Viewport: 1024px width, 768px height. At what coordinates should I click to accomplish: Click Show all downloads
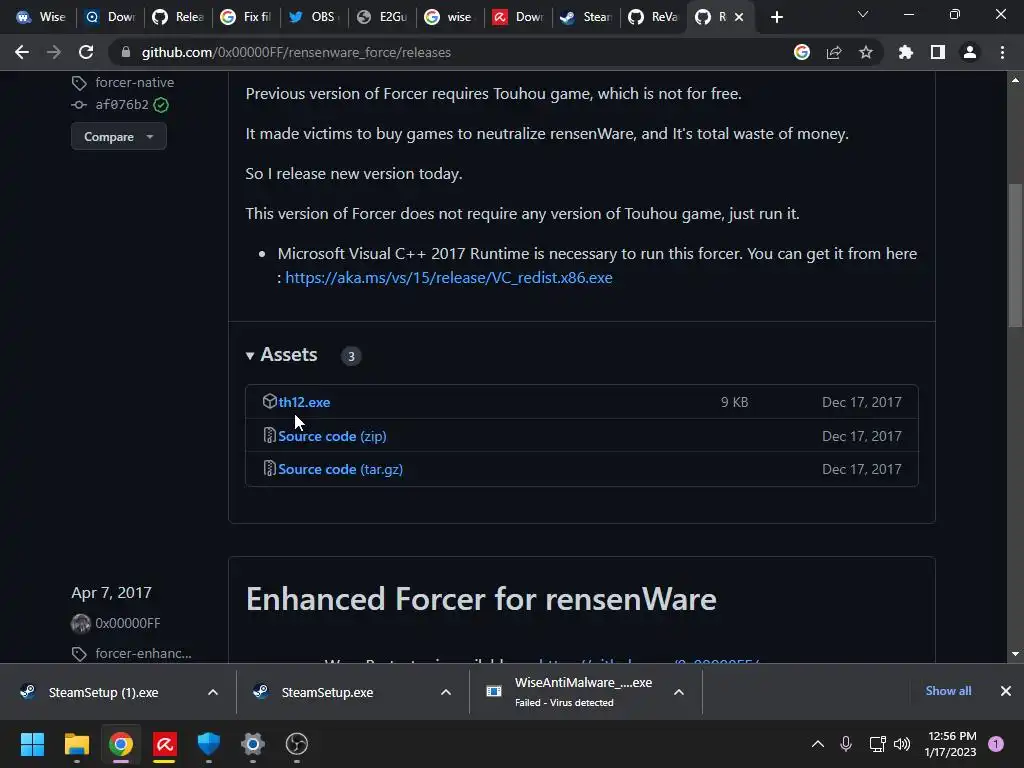click(x=948, y=691)
